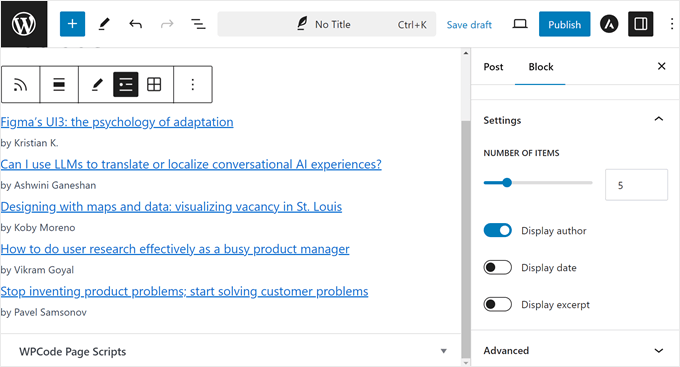The height and width of the screenshot is (367, 680).
Task: Open the editor Options menu
Action: (x=671, y=24)
